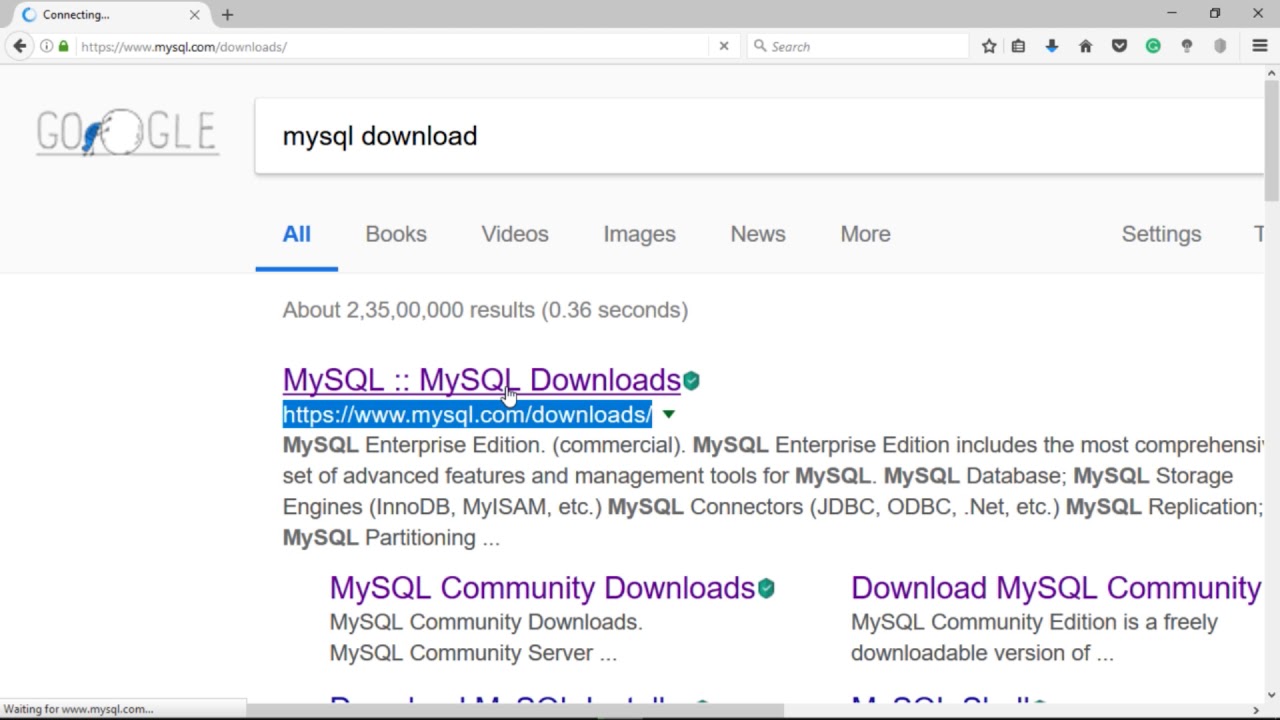Image resolution: width=1280 pixels, height=720 pixels.
Task: Open the Settings menu in the search bar
Action: (1161, 234)
